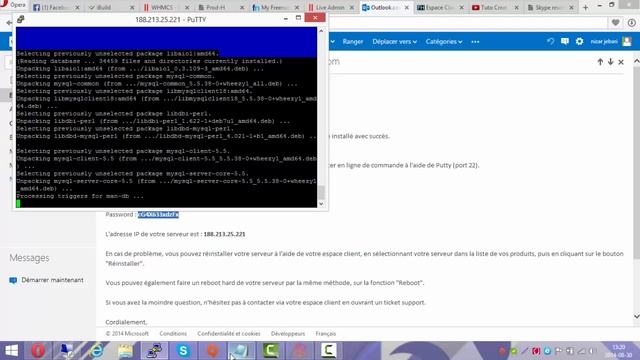
Task: Open the dropdown chevron left of Ranger
Action: click(x=333, y=42)
